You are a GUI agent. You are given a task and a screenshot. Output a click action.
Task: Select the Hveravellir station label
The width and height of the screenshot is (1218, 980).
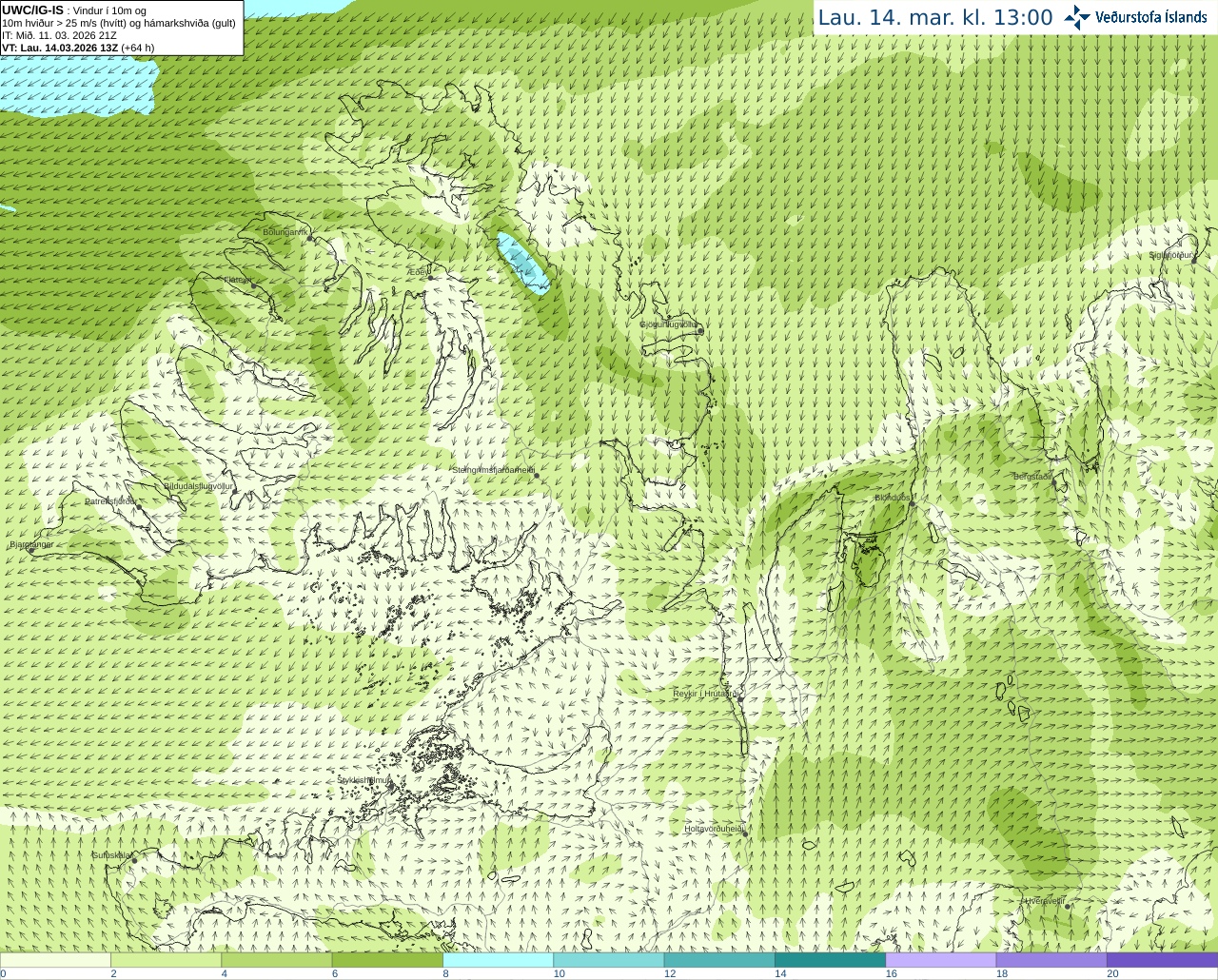(1044, 900)
